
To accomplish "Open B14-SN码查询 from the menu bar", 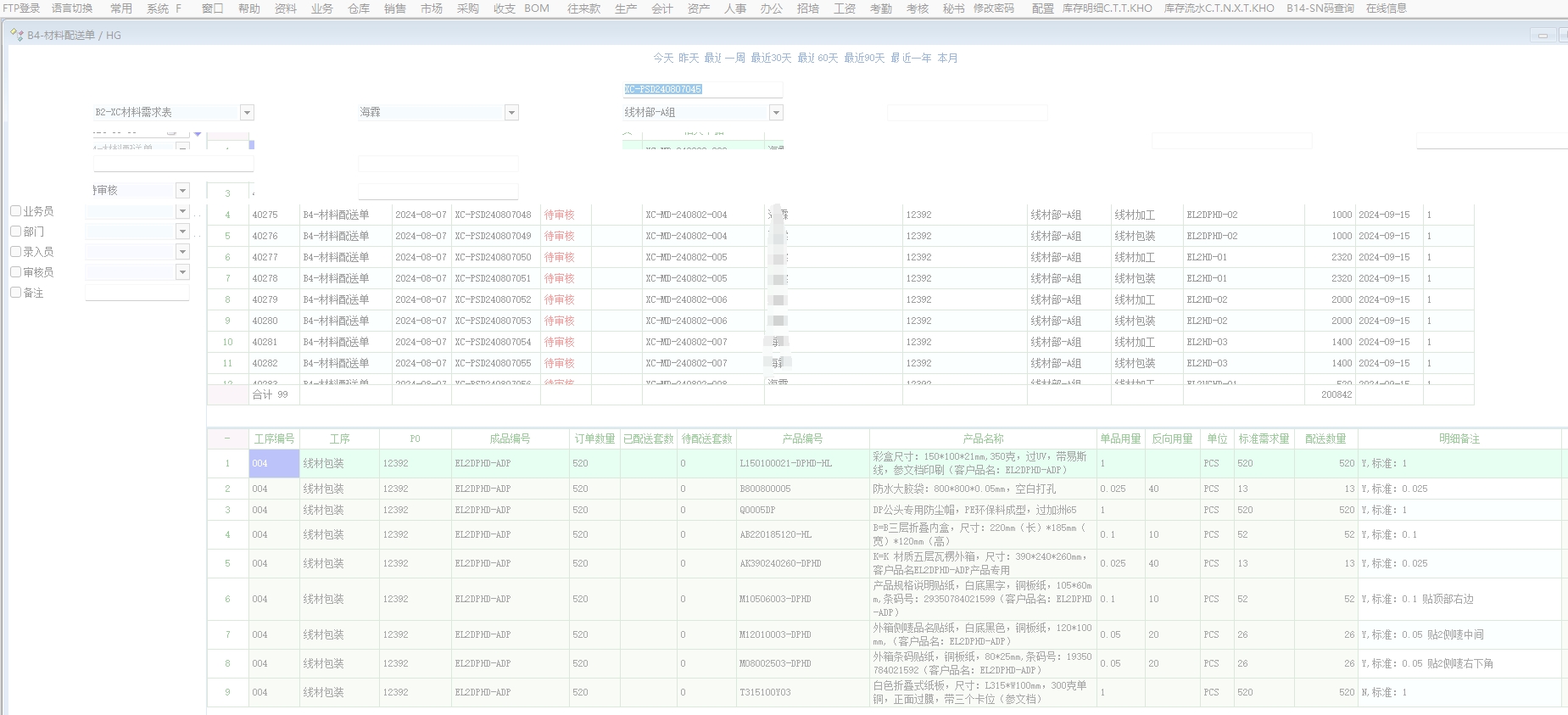I will 1320,8.
